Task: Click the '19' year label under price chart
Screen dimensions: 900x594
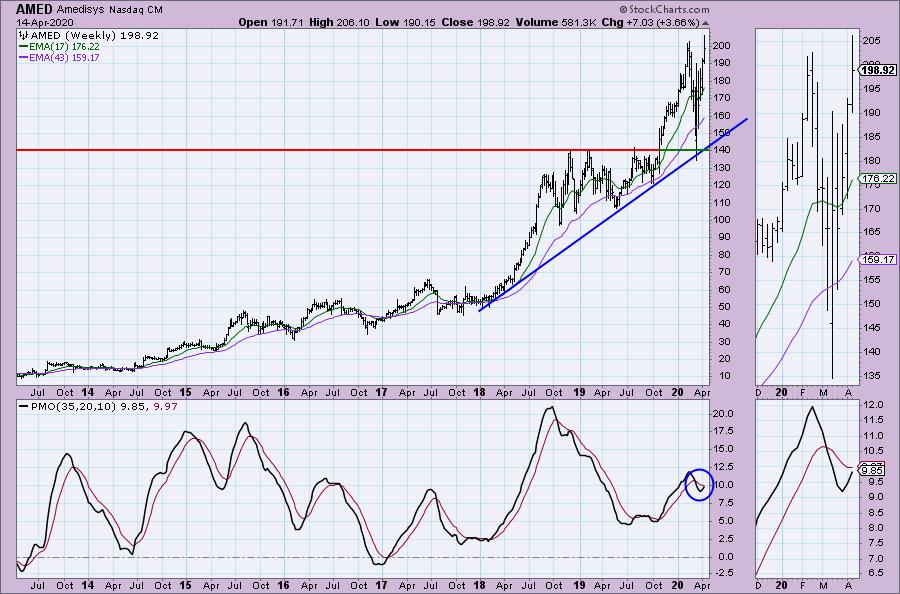Action: [579, 393]
